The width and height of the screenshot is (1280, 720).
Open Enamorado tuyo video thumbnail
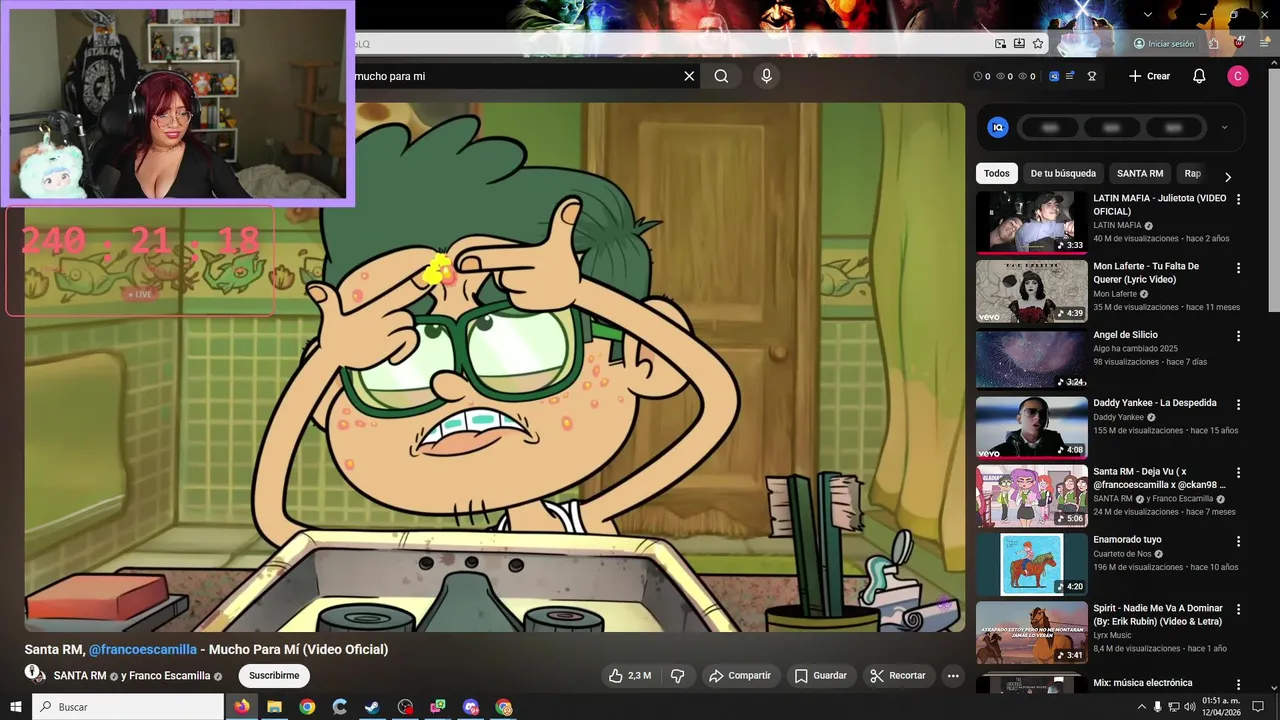(x=1032, y=564)
